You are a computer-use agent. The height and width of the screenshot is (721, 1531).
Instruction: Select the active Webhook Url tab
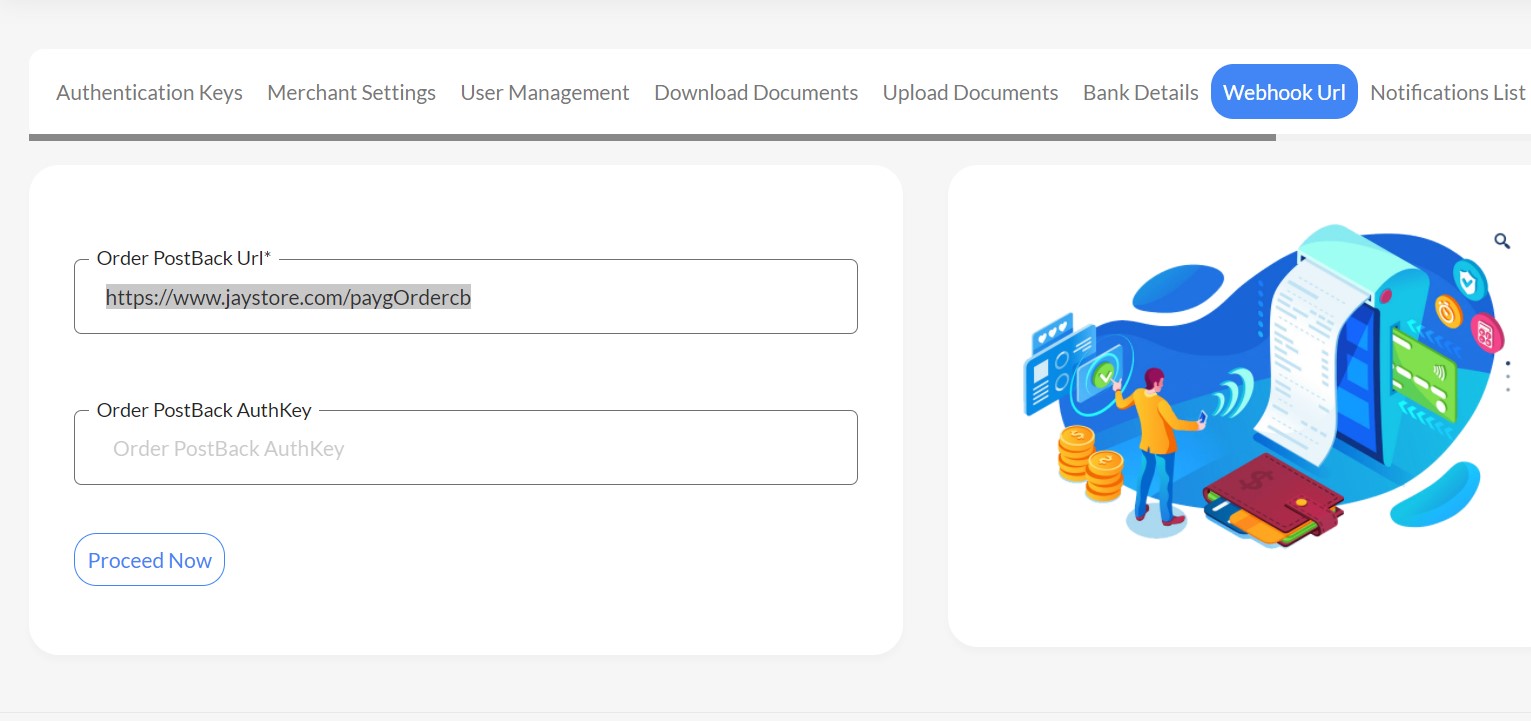(1283, 92)
